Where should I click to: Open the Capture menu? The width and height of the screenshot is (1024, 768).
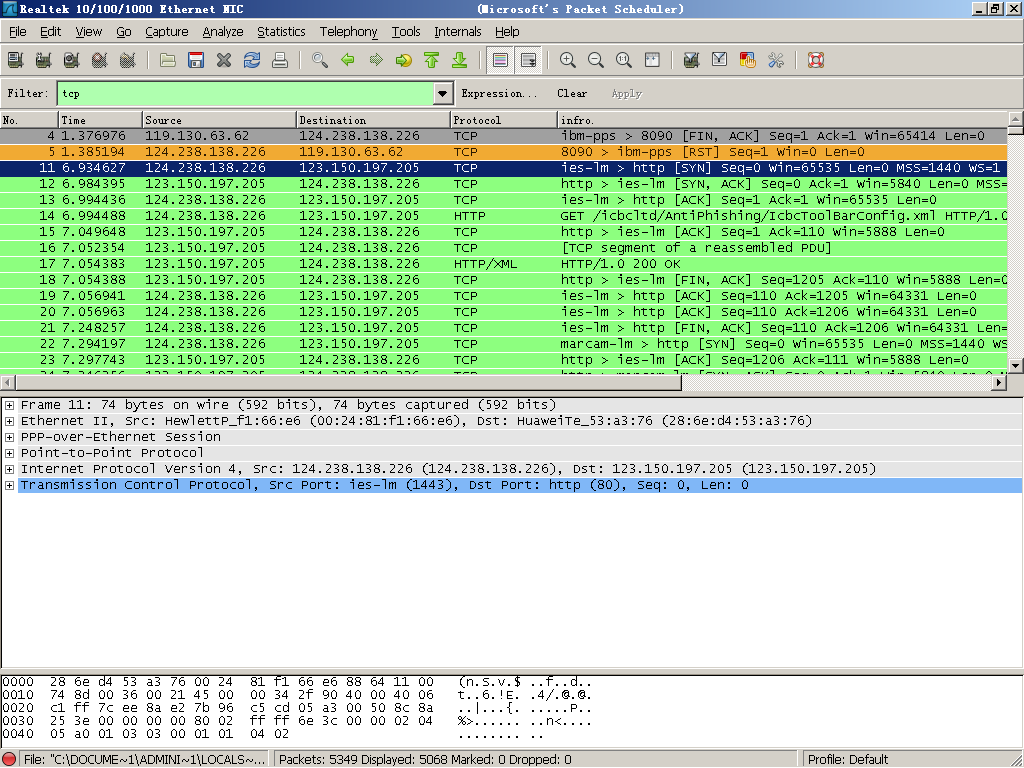click(167, 31)
